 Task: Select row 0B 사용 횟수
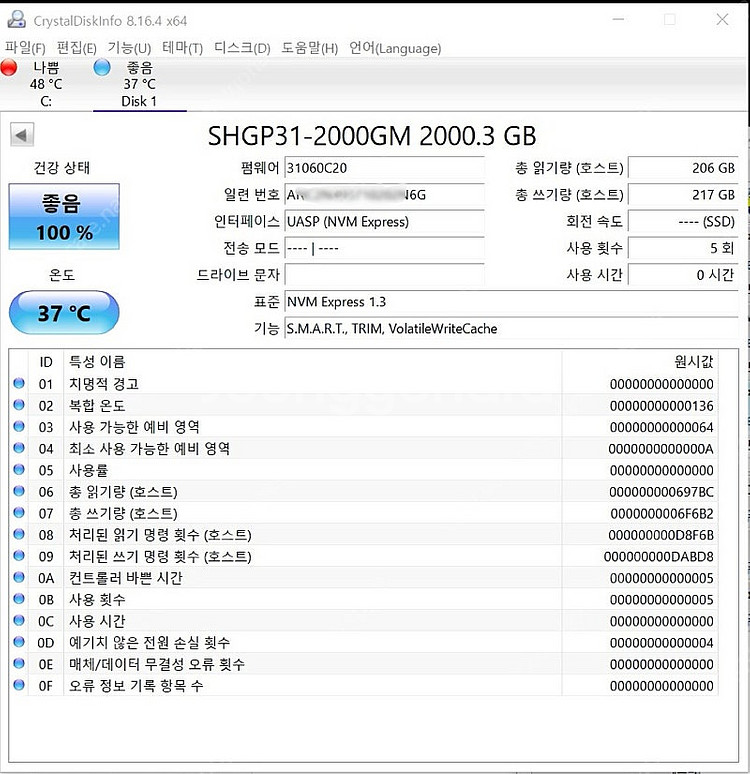pos(364,599)
